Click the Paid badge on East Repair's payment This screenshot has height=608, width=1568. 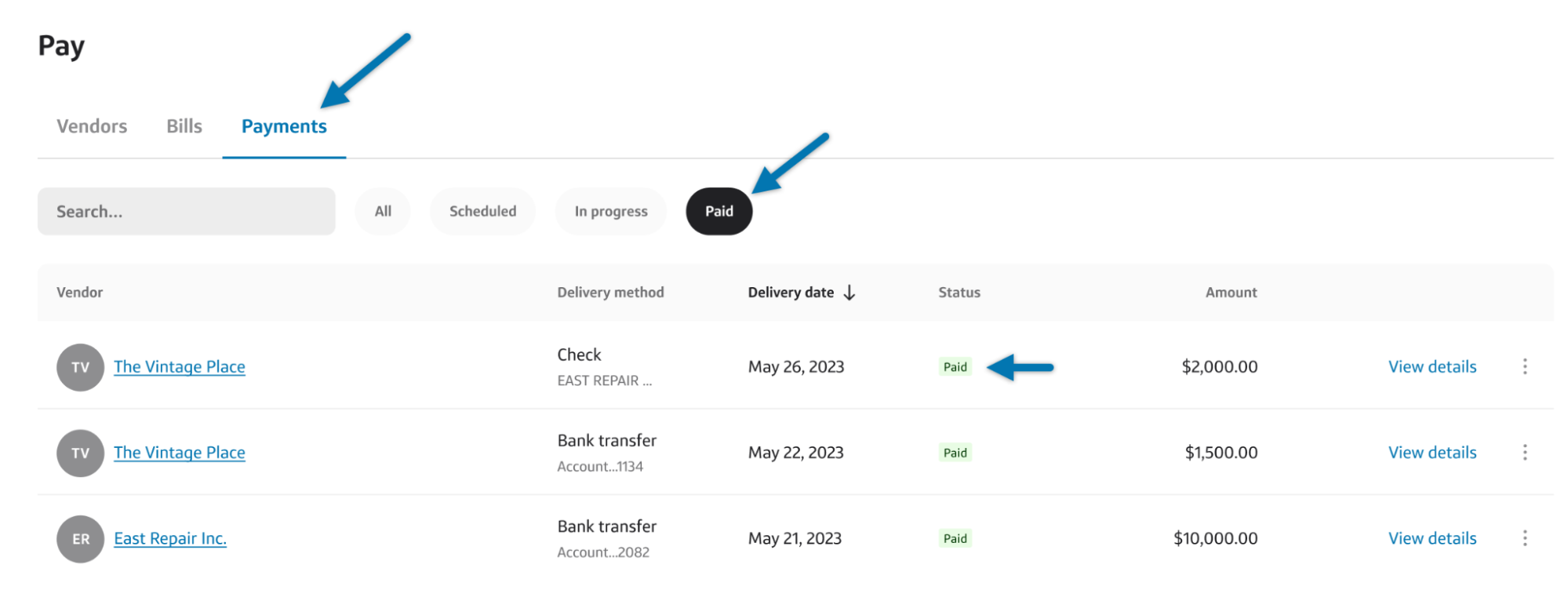[x=955, y=538]
